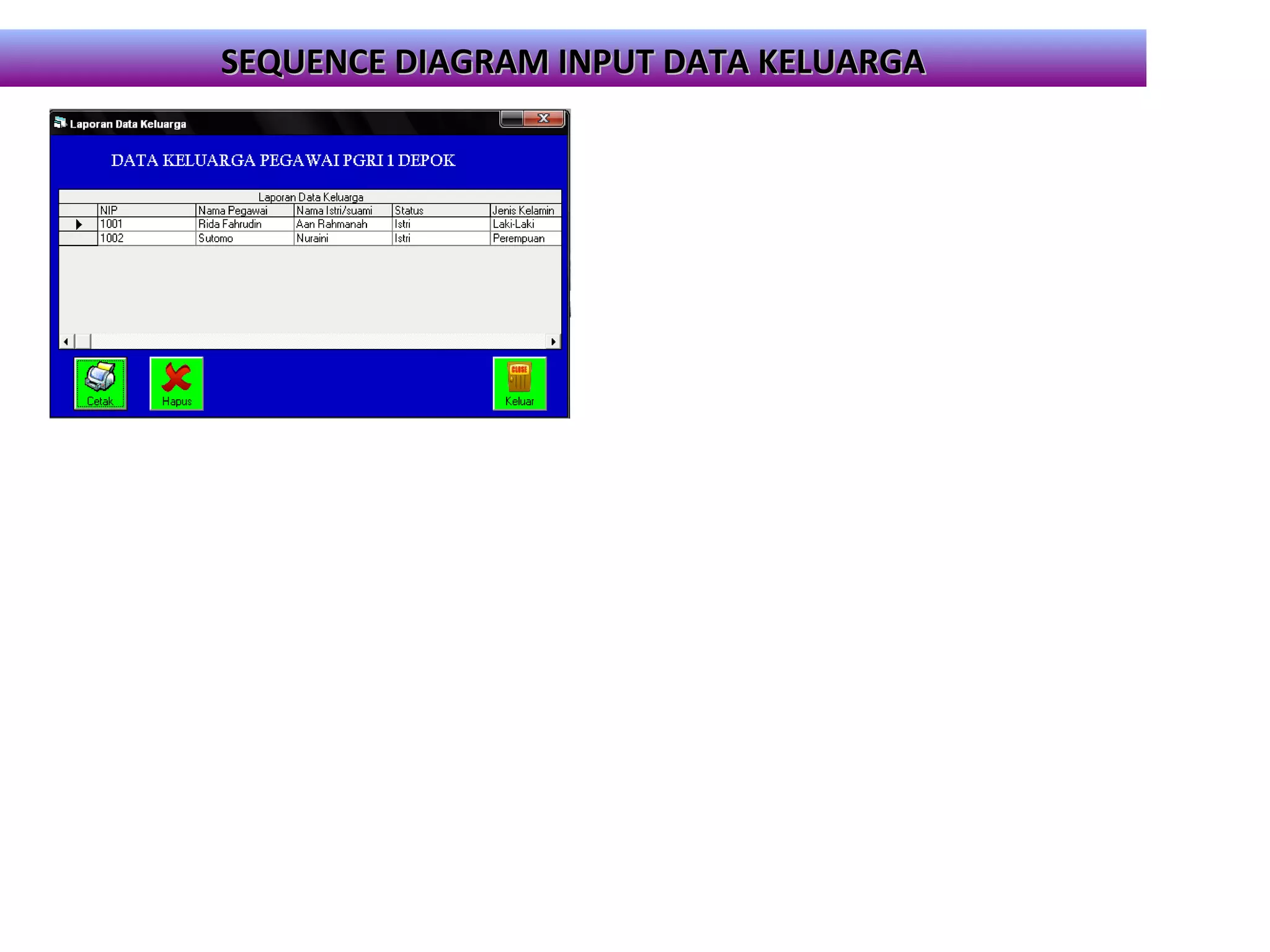The height and width of the screenshot is (952, 1270).
Task: Select the row marker for NIP 1002
Action: 78,239
